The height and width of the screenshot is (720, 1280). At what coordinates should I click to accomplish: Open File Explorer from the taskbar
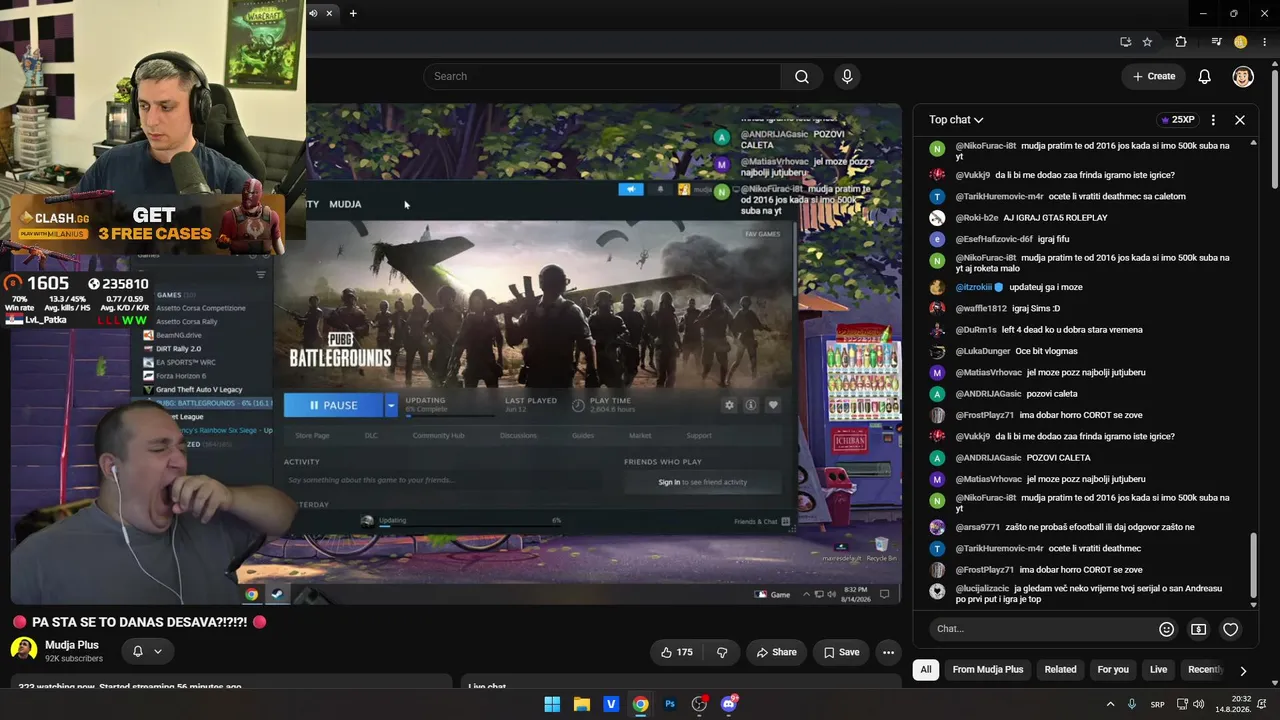coord(582,704)
